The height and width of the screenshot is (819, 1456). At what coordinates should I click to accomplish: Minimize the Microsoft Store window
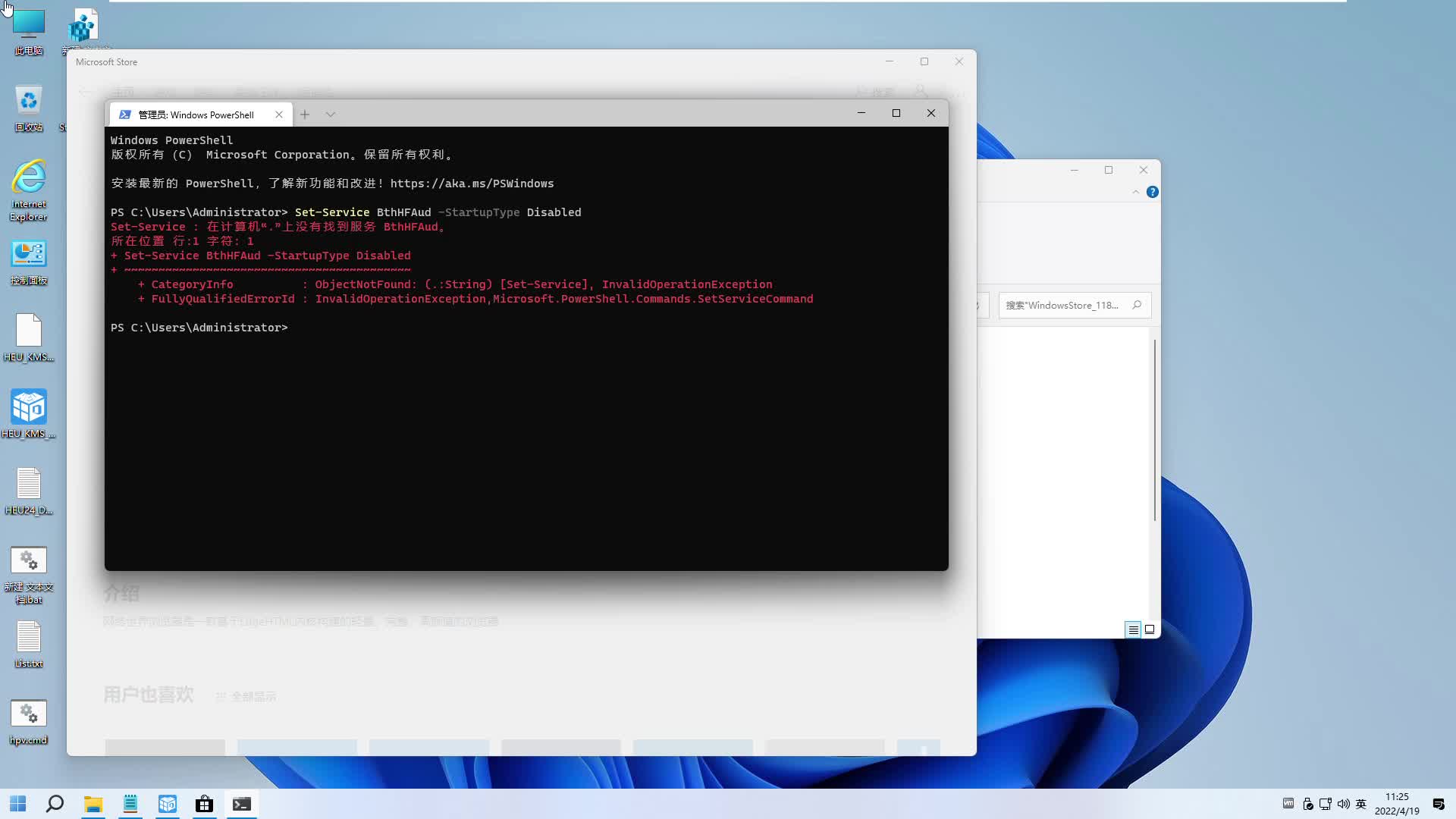coord(890,61)
